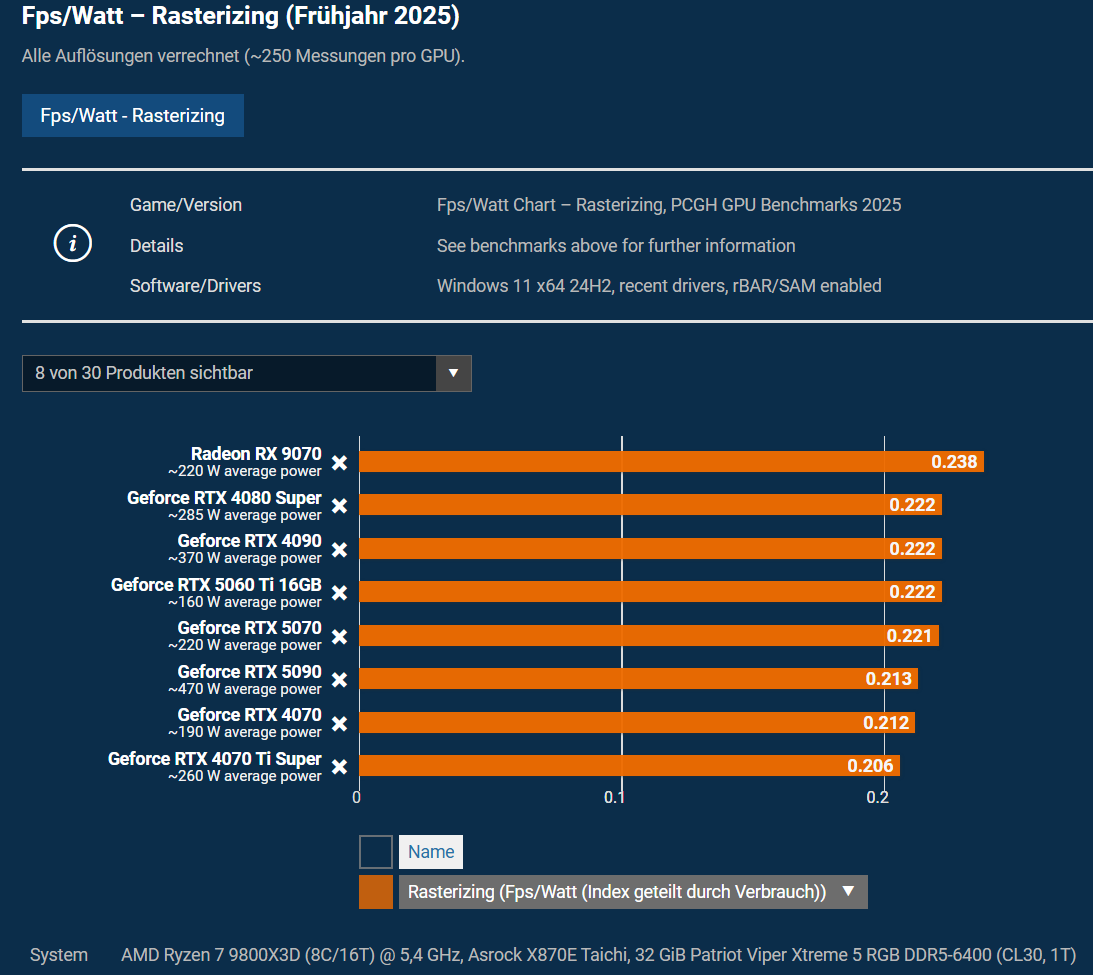Remove Radeon RX 9070 with its X icon

tap(339, 463)
